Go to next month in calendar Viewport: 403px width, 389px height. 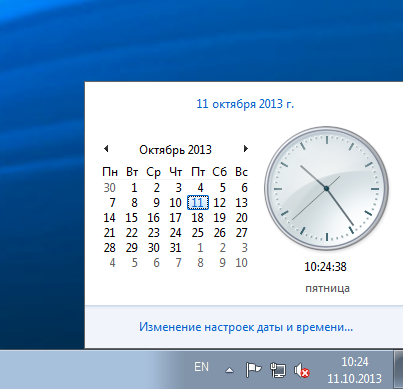click(246, 149)
